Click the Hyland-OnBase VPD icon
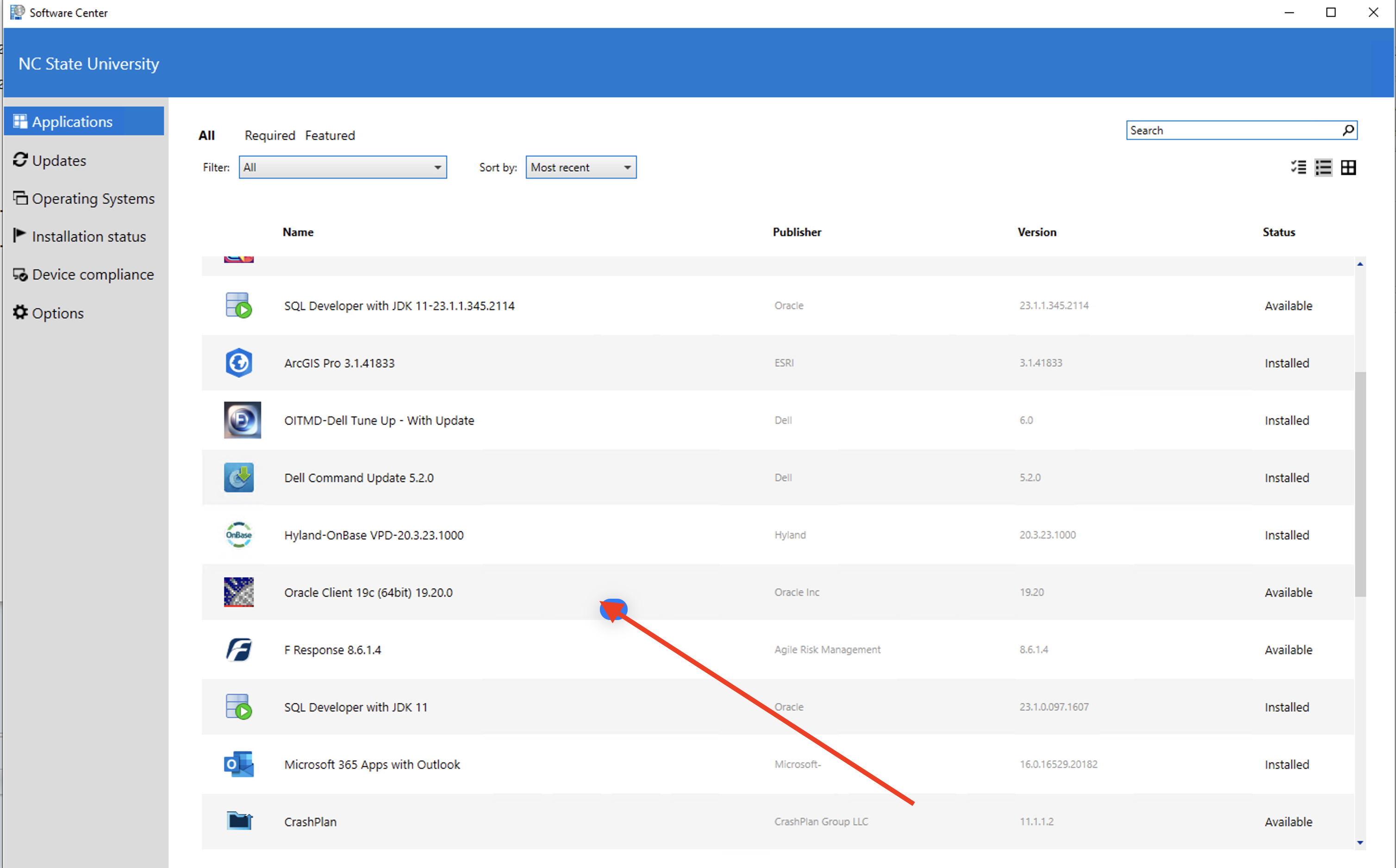Screen dimensions: 1396x868 pyautogui.click(x=238, y=535)
